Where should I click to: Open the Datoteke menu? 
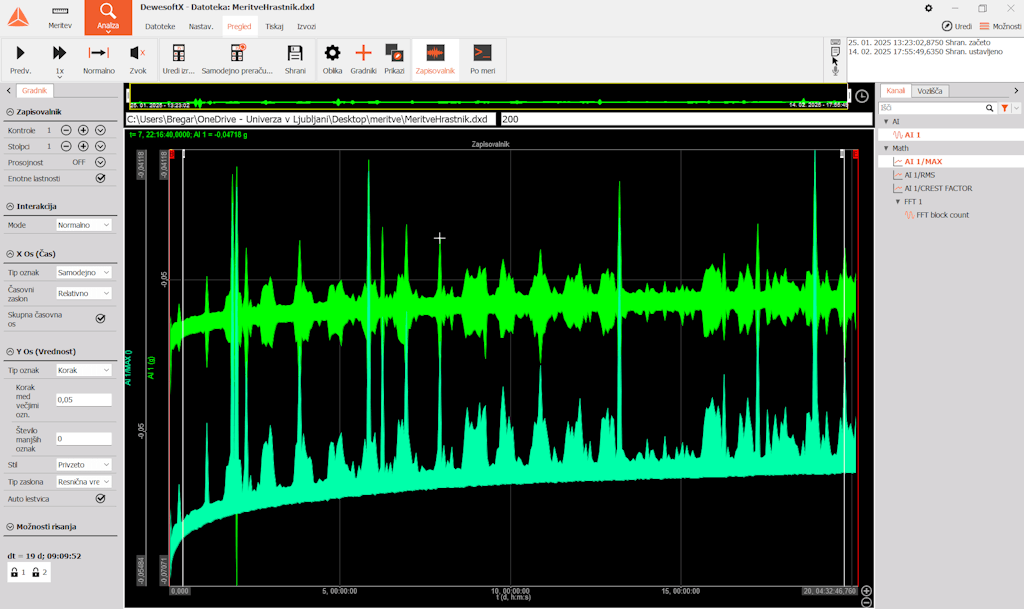coord(160,27)
